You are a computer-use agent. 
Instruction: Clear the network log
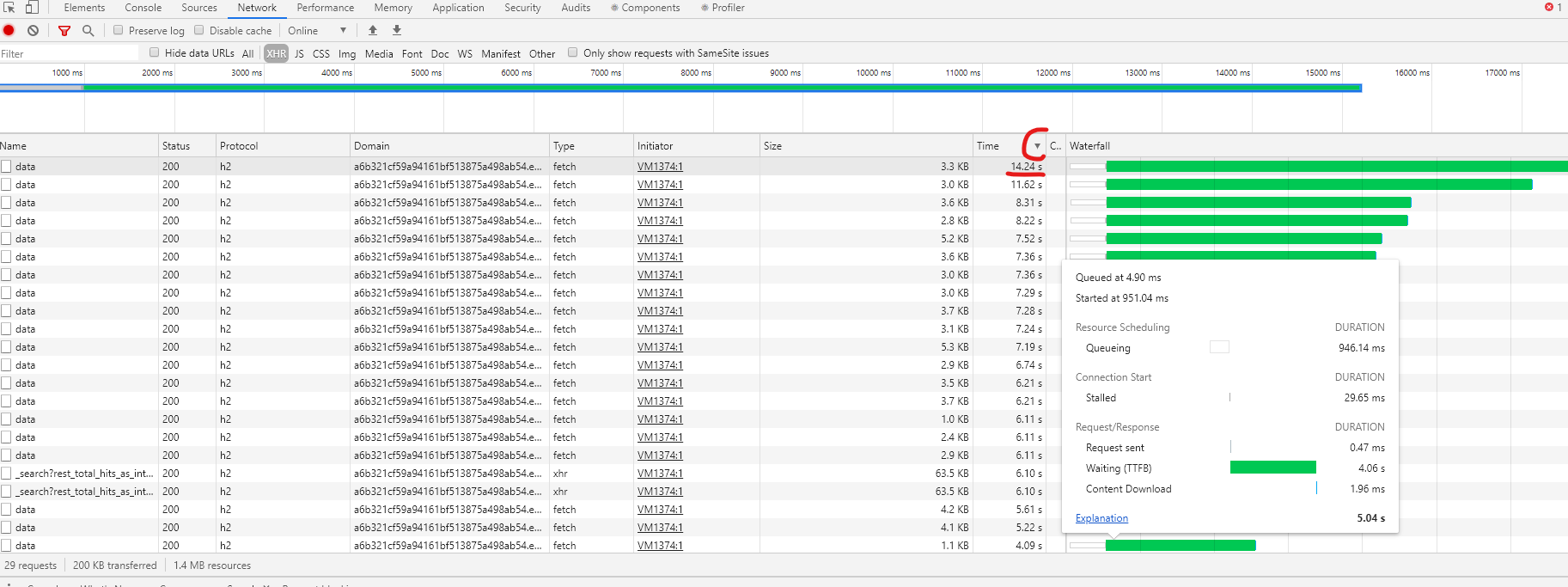pyautogui.click(x=33, y=30)
